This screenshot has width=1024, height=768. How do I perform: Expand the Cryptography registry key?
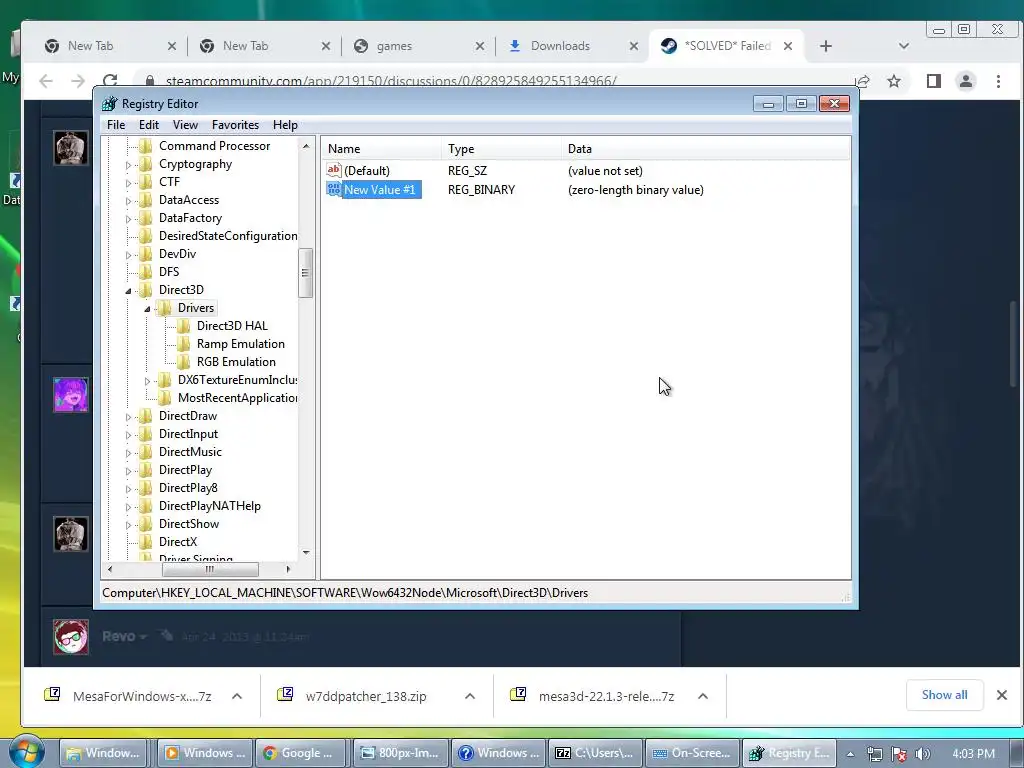tap(128, 165)
